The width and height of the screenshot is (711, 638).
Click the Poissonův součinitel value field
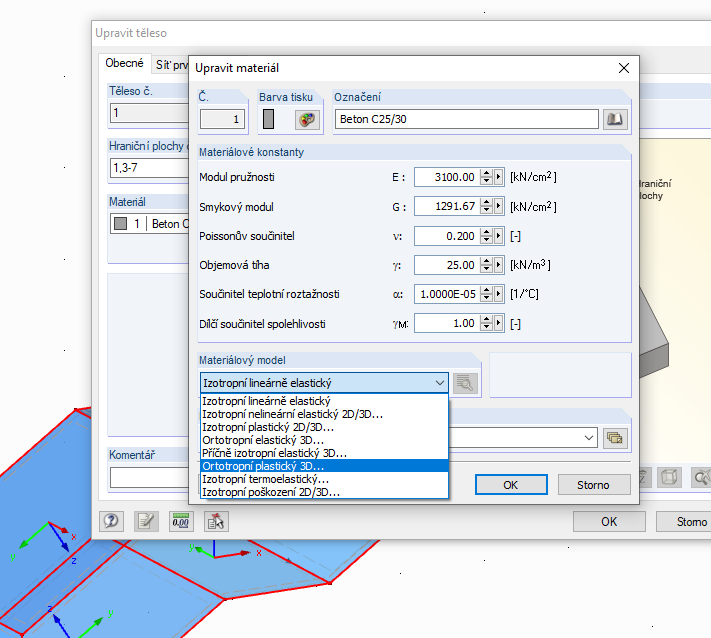(x=447, y=236)
